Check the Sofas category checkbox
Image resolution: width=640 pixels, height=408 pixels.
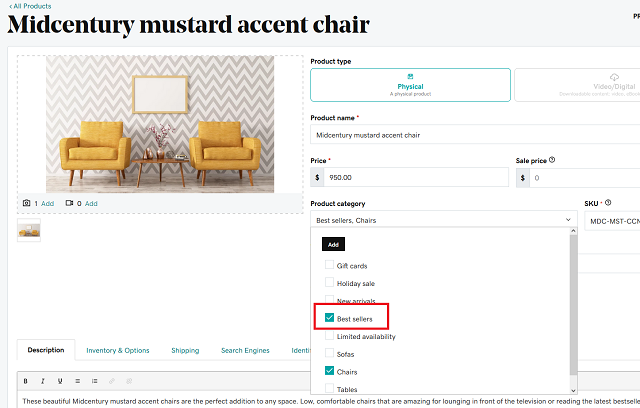330,354
